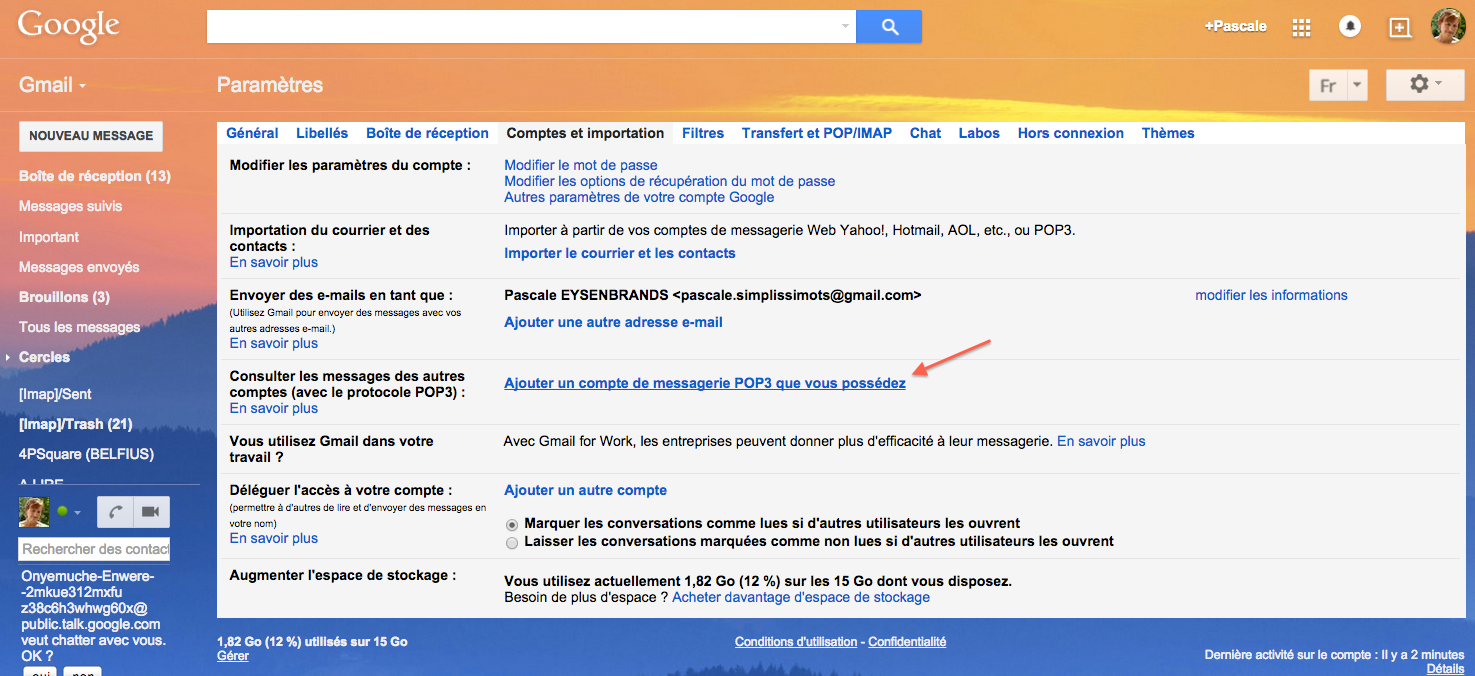The image size is (1475, 676).
Task: Open the account profile picture menu
Action: click(x=1447, y=26)
